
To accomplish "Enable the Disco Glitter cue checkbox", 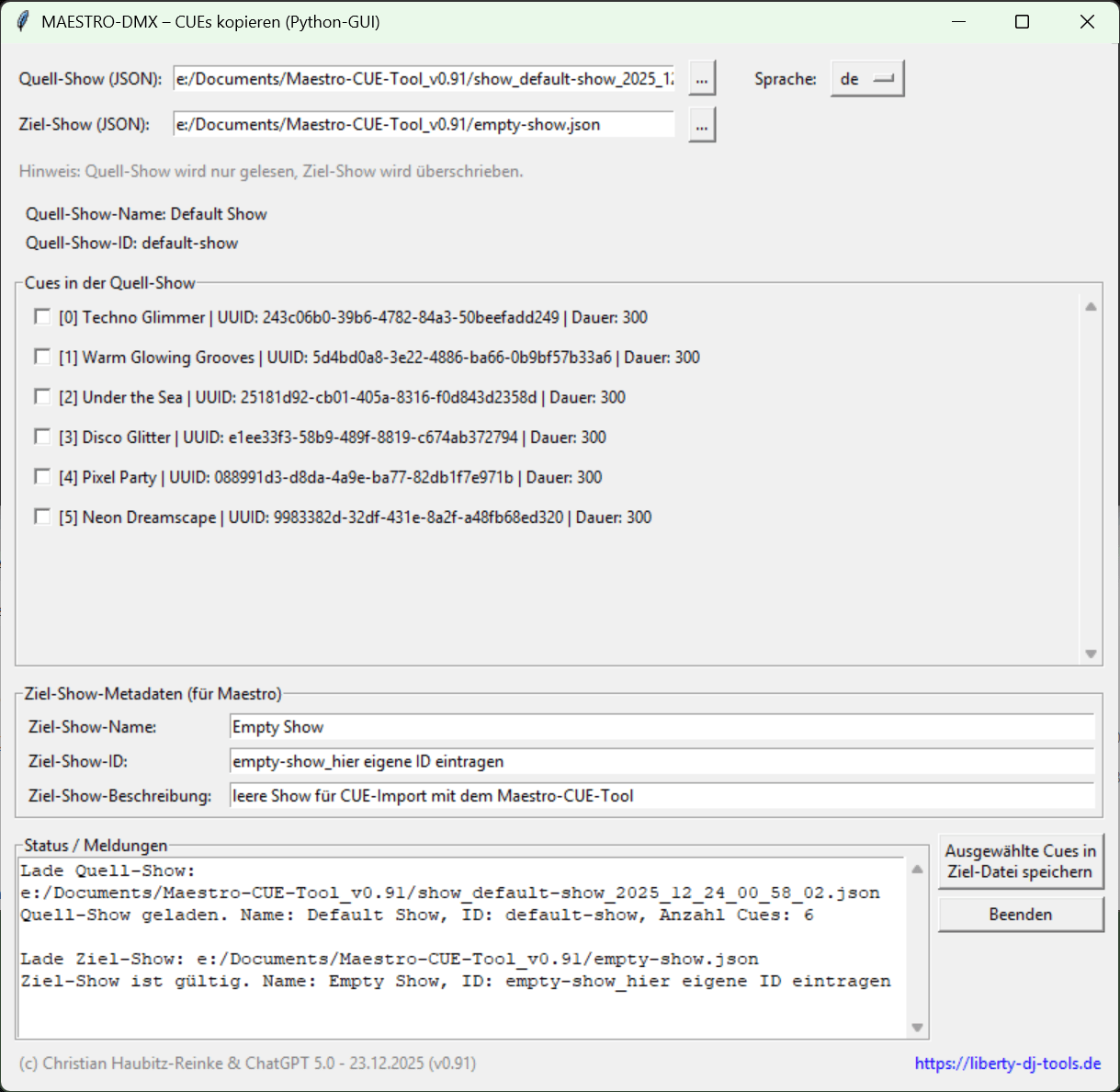I will (42, 437).
